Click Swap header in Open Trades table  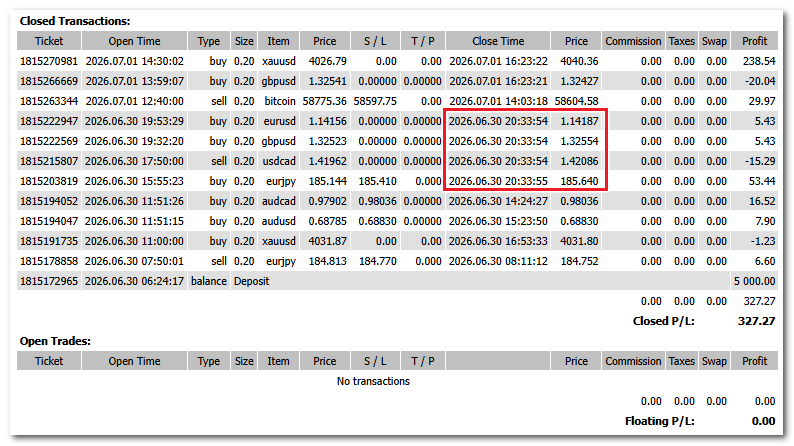[x=714, y=361]
